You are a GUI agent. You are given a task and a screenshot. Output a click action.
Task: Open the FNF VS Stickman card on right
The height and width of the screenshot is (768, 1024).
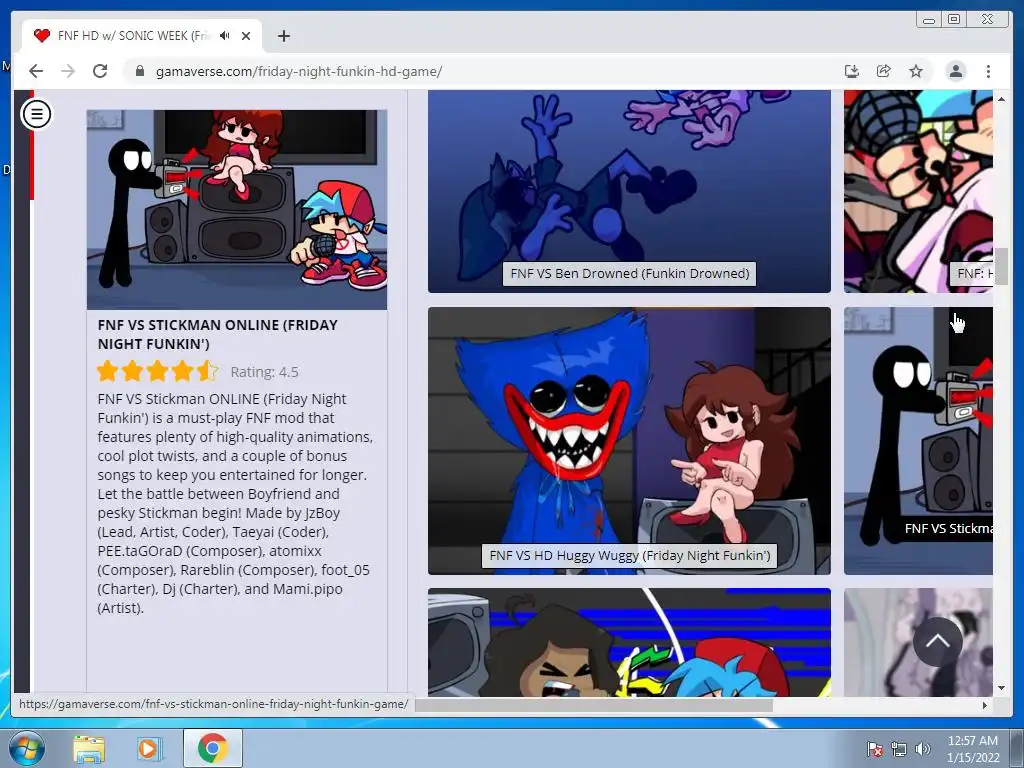coord(918,441)
